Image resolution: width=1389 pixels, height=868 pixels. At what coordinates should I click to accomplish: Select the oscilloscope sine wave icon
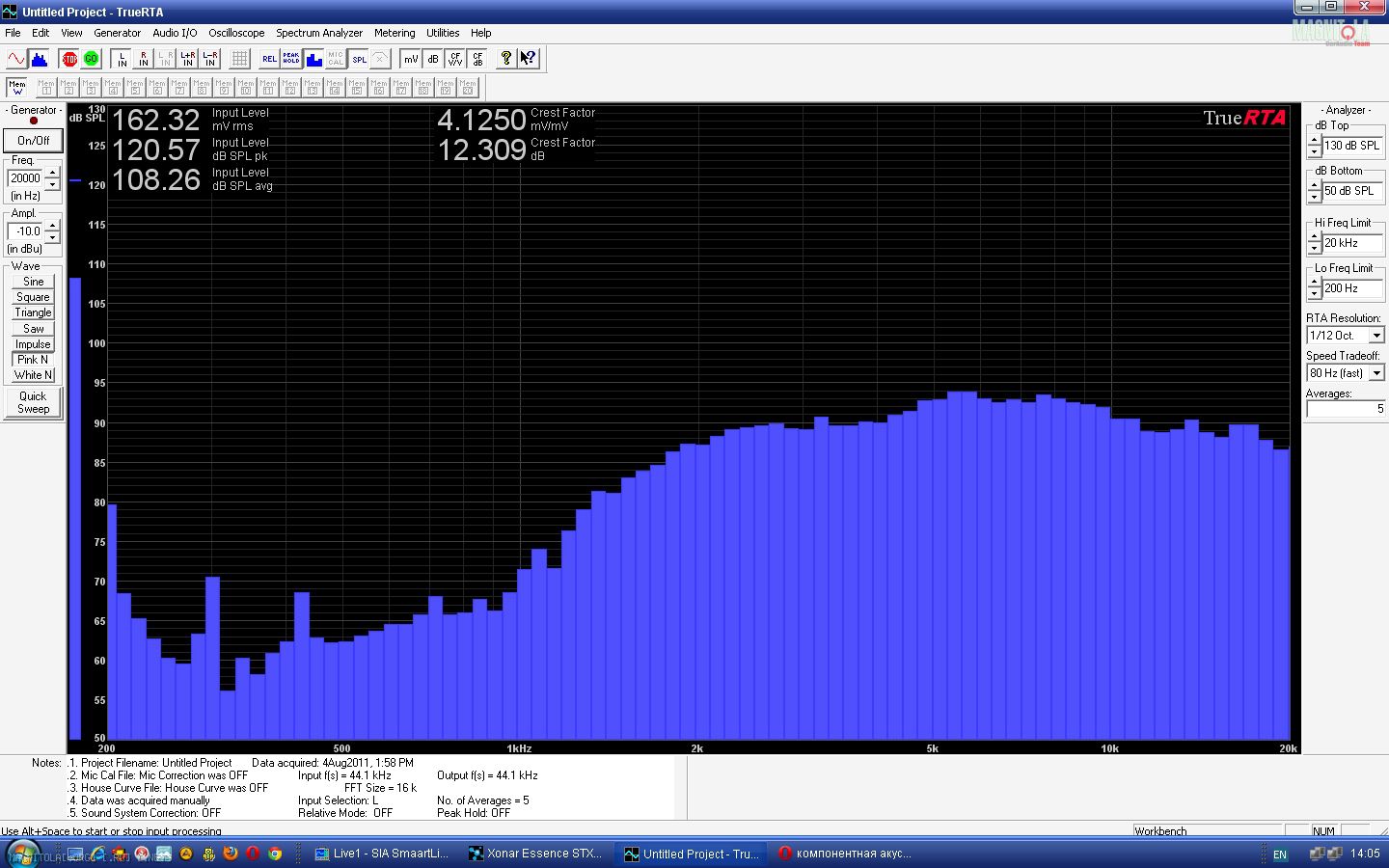pos(16,59)
